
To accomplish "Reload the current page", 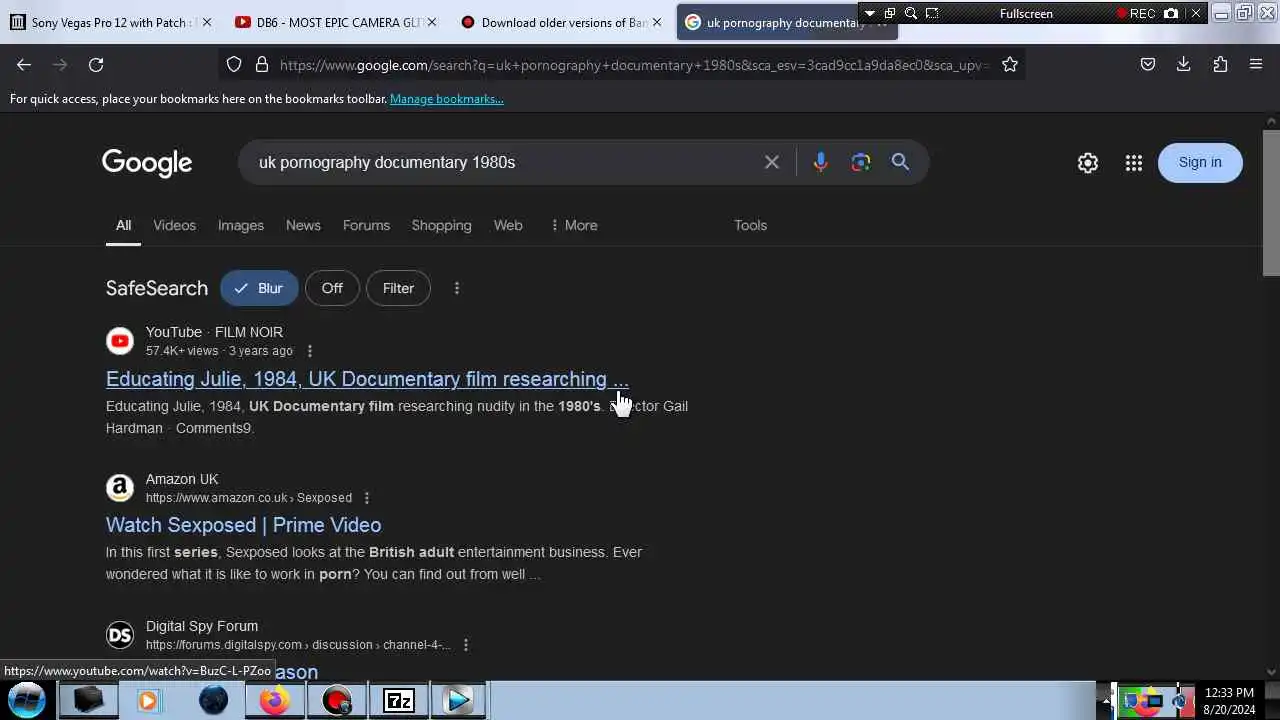I will (x=96, y=64).
